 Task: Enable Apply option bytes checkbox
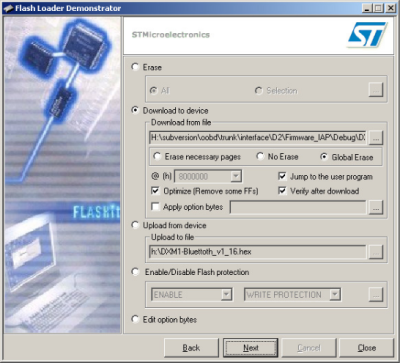(x=155, y=207)
